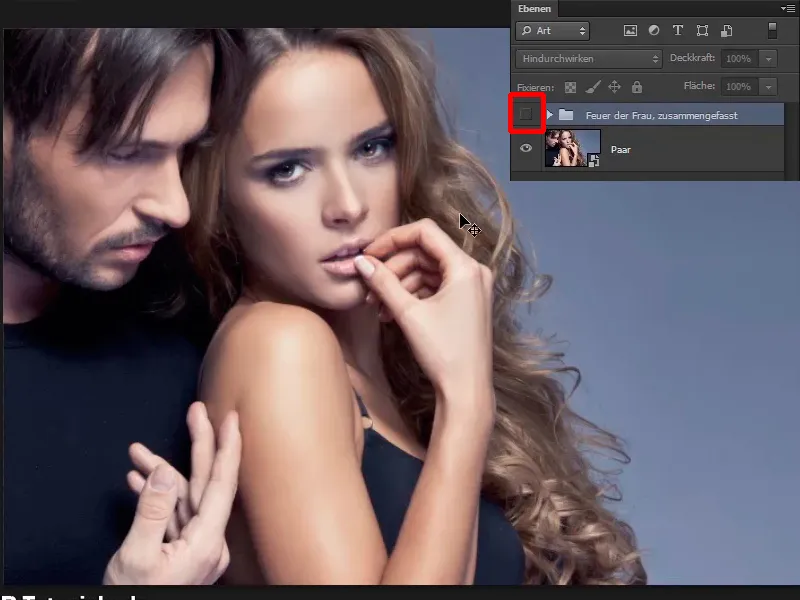Click the Fläche 100% value field

click(x=739, y=87)
